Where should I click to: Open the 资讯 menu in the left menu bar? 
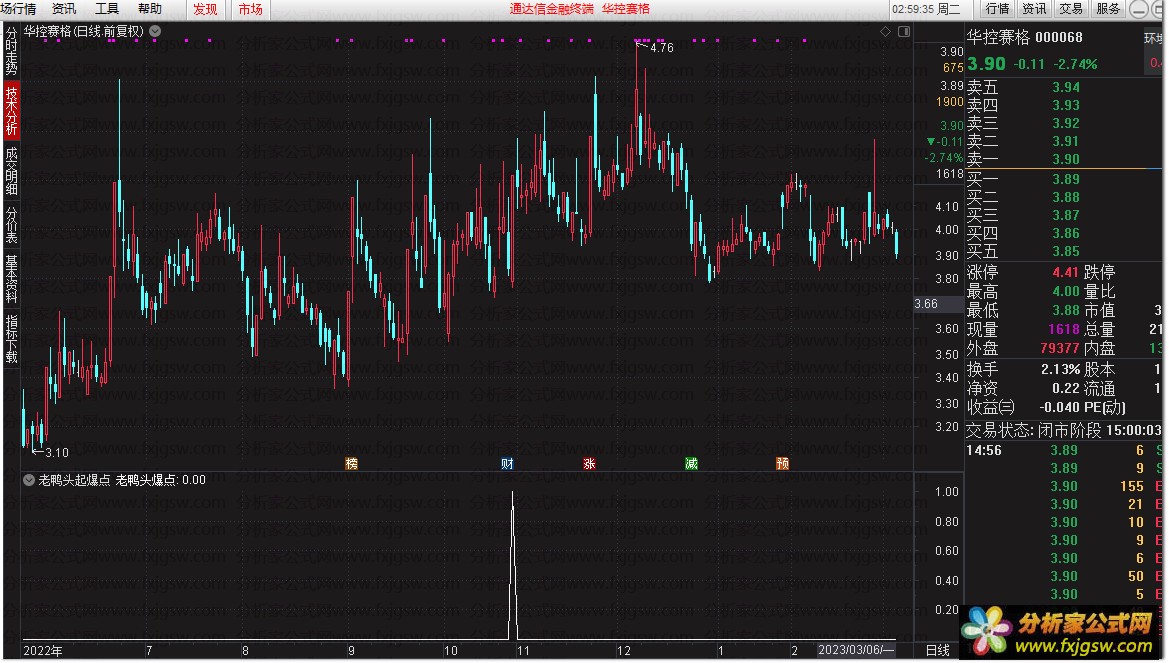click(x=64, y=9)
